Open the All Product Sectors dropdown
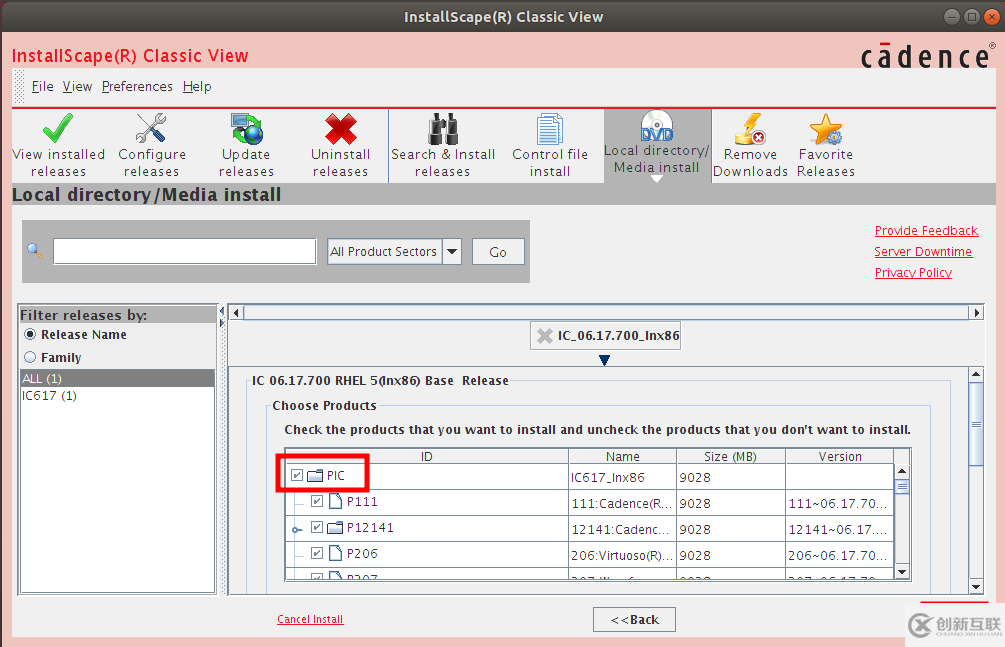Viewport: 1005px width, 647px height. 452,251
